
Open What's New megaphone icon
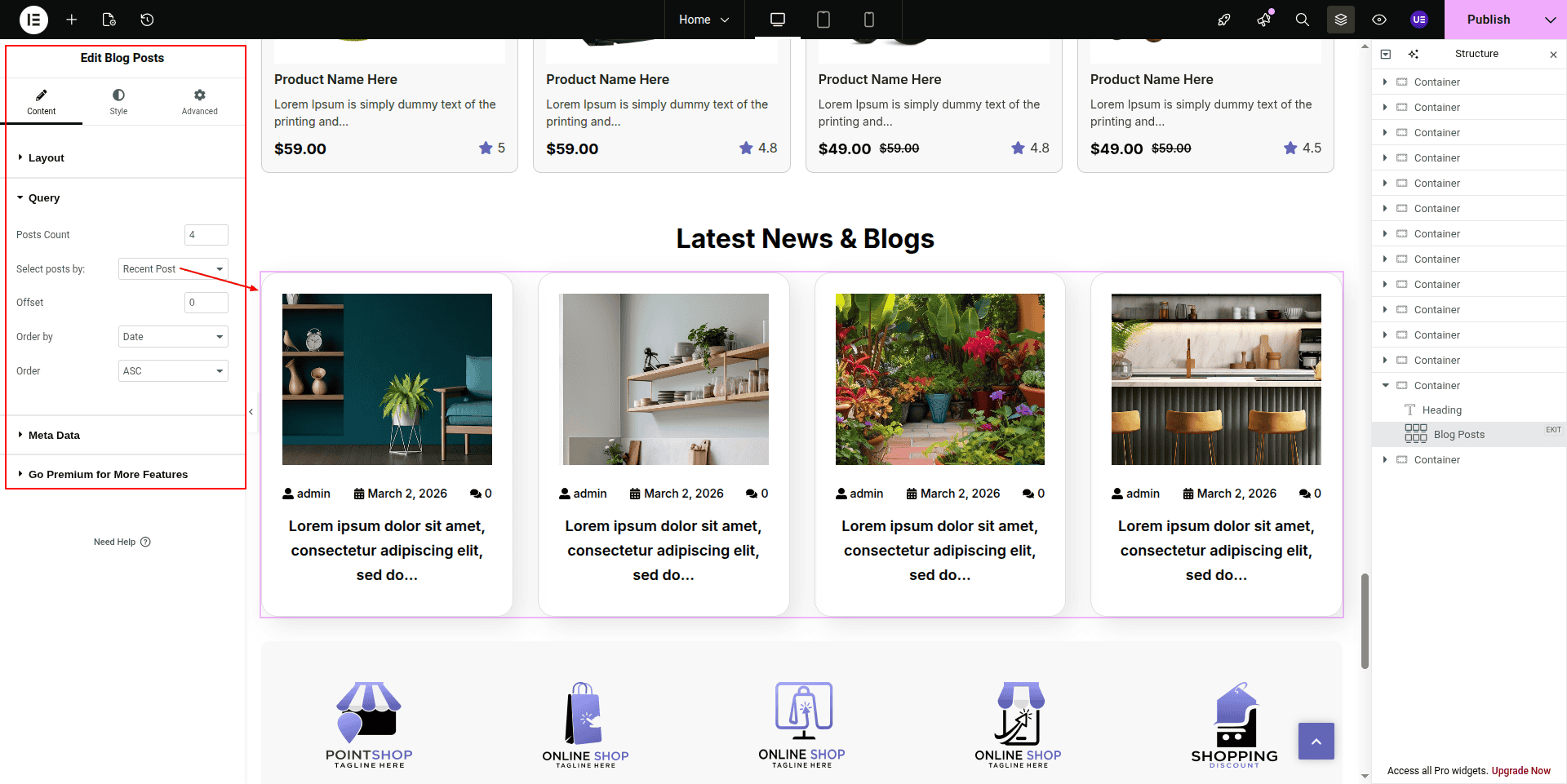coord(1263,20)
